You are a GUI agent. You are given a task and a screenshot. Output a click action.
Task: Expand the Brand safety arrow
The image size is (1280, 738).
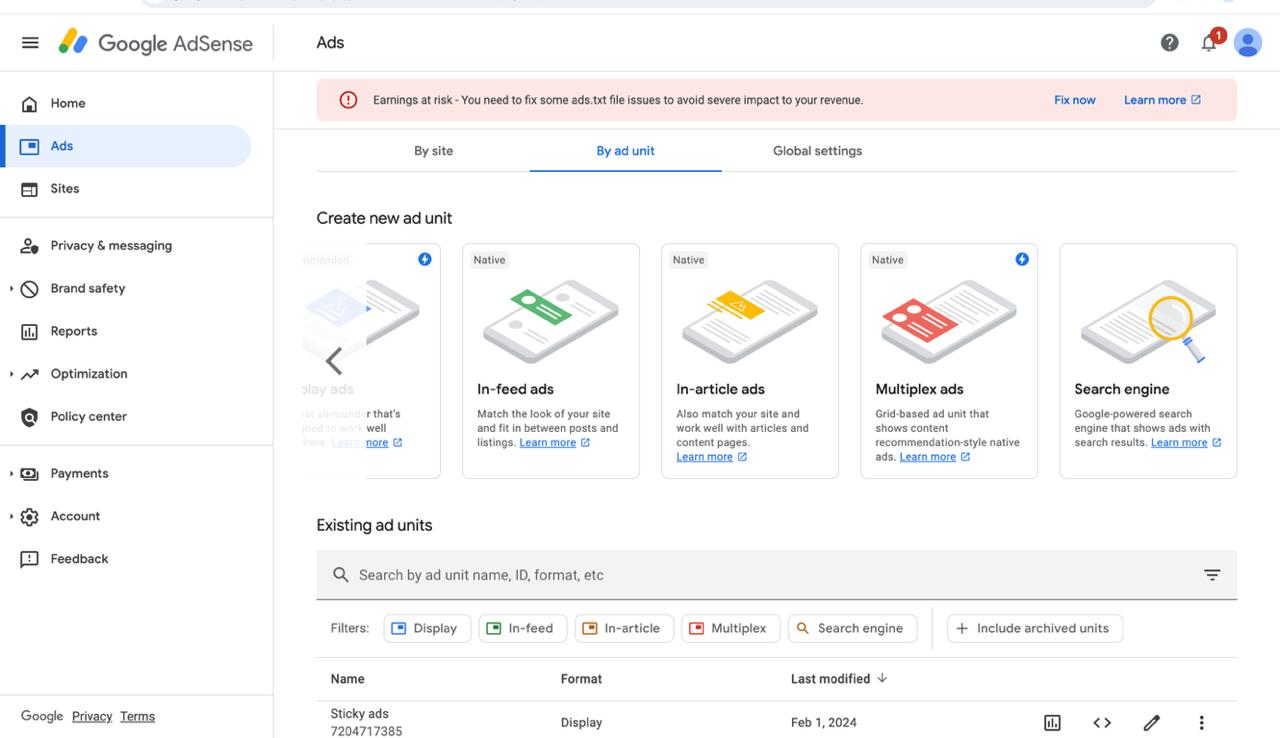[12, 289]
